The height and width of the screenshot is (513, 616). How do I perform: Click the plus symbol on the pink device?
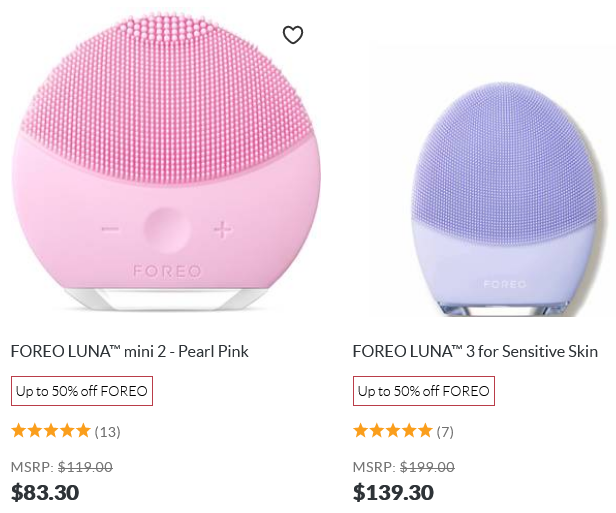[221, 230]
